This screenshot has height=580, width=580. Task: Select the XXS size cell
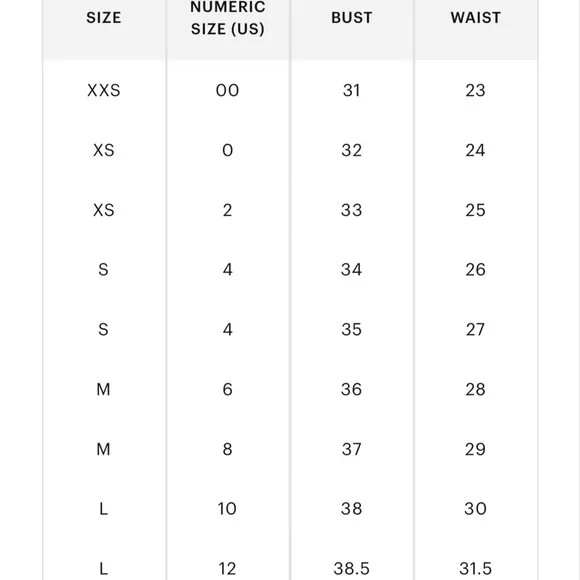click(104, 90)
